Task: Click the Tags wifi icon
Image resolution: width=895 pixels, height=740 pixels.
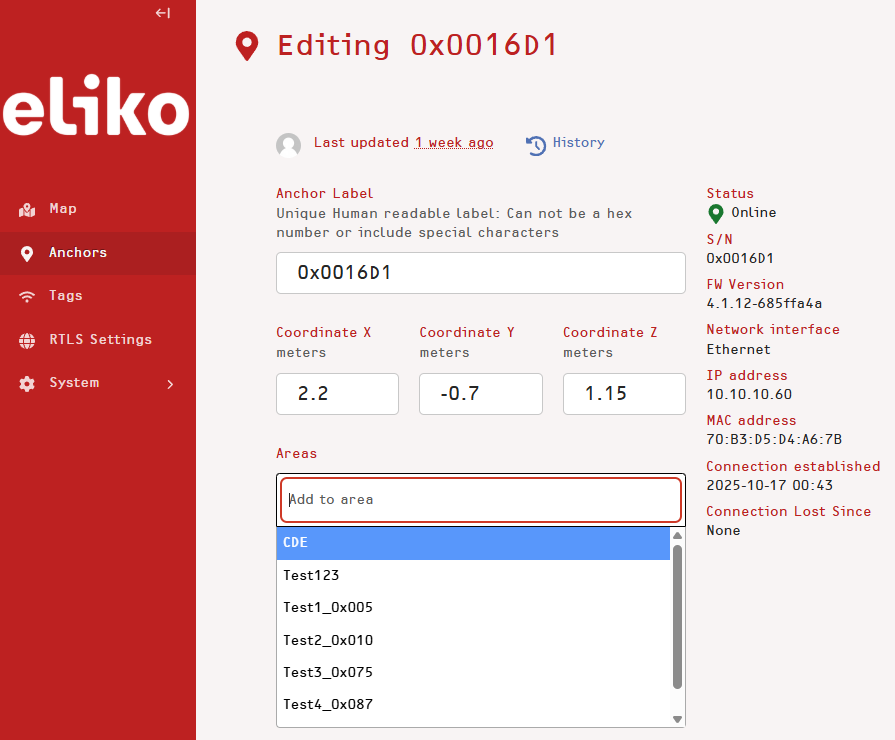Action: pos(27,296)
